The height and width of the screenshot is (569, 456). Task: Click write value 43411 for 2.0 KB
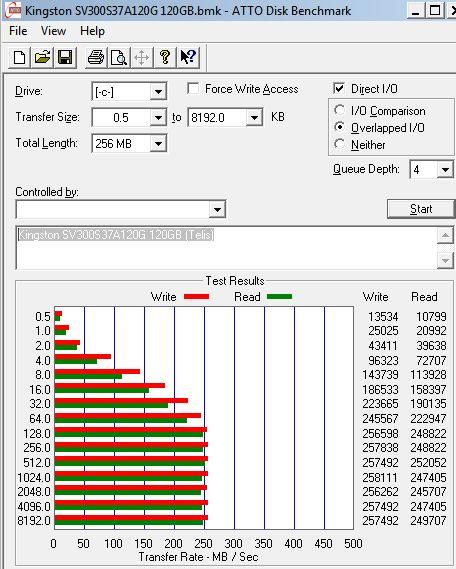coord(383,346)
